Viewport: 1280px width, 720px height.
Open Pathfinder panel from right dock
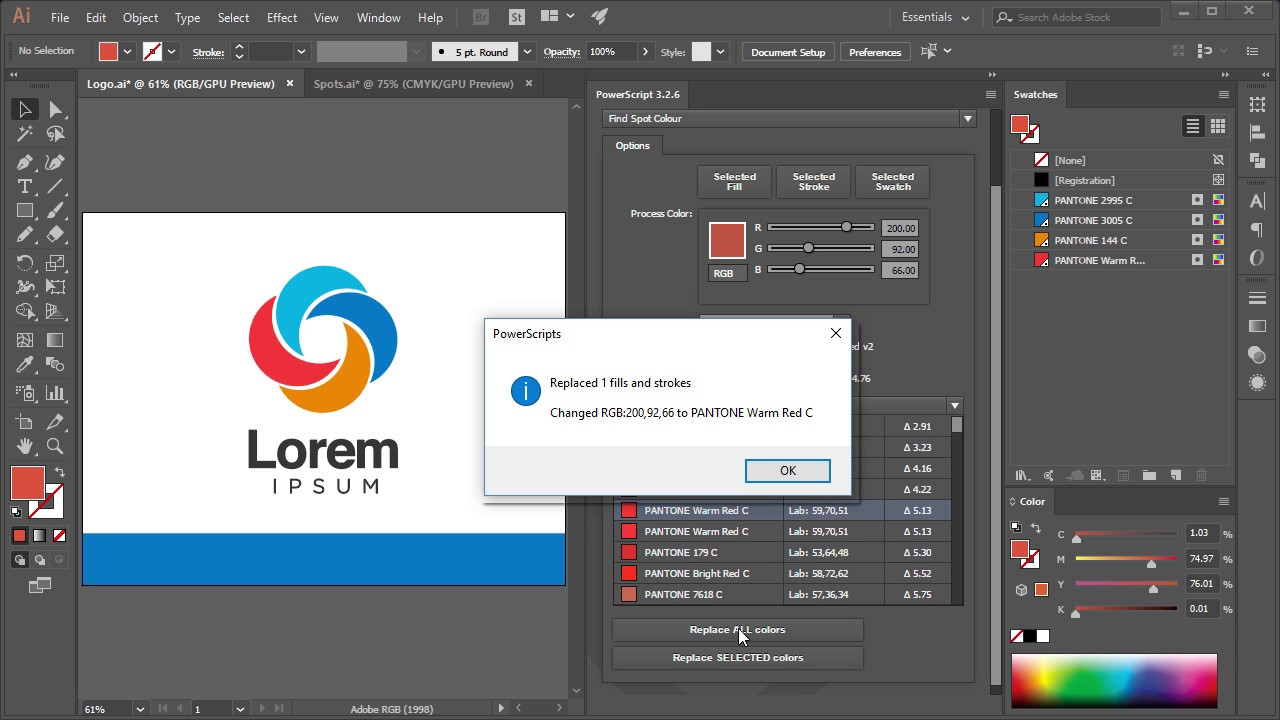pos(1258,160)
